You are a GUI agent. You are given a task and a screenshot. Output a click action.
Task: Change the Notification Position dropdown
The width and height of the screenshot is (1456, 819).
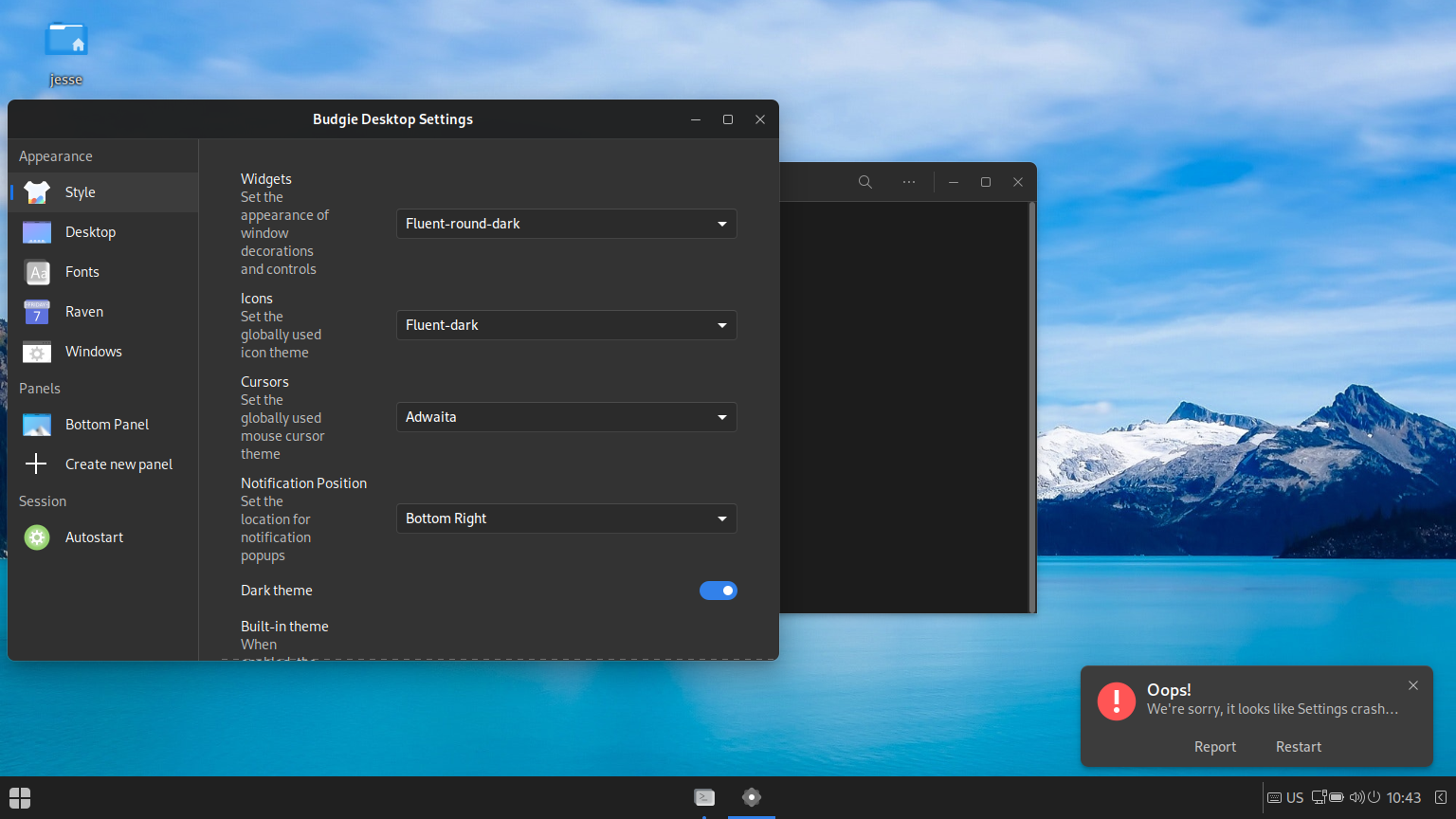point(567,519)
